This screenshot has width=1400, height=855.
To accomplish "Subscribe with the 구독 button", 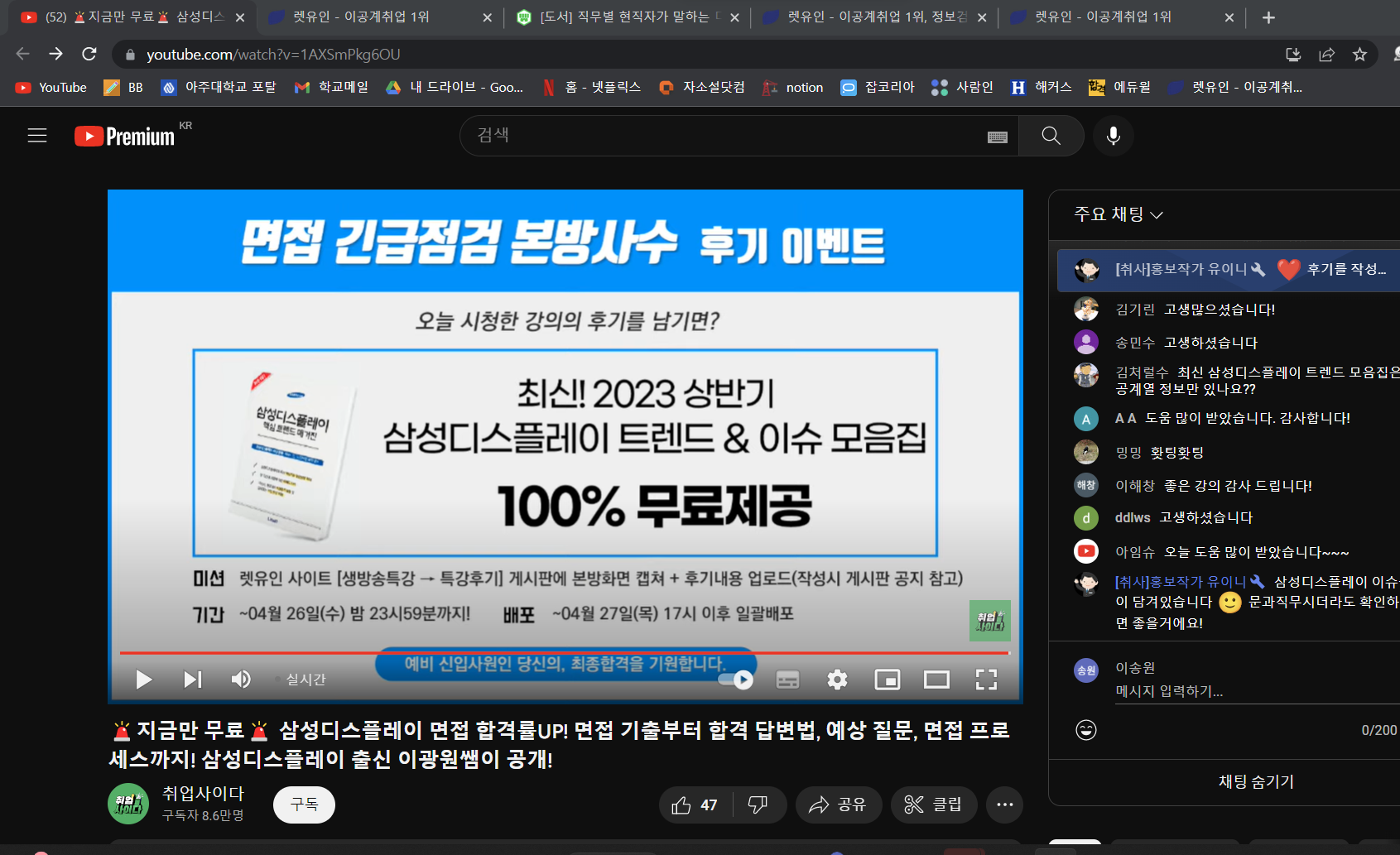I will click(304, 805).
